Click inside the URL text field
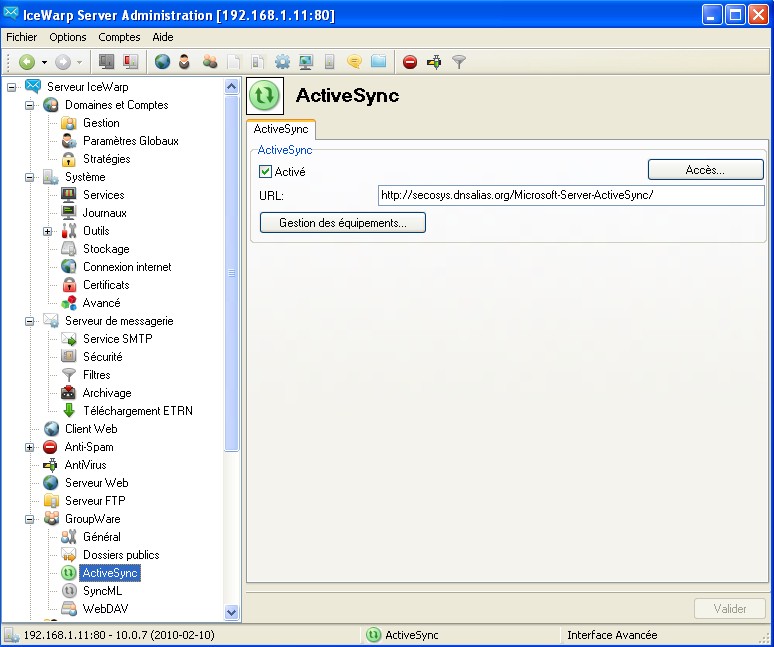The width and height of the screenshot is (774, 647). point(570,195)
